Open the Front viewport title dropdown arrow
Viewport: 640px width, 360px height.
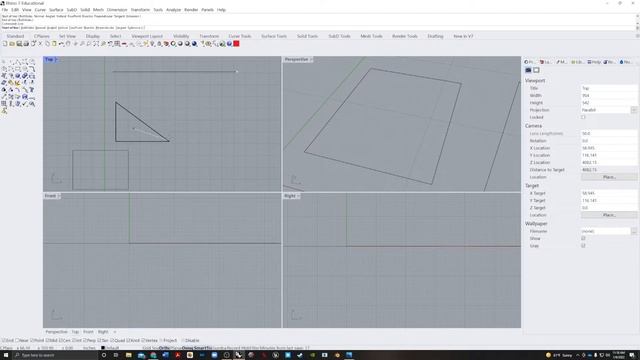coord(59,196)
